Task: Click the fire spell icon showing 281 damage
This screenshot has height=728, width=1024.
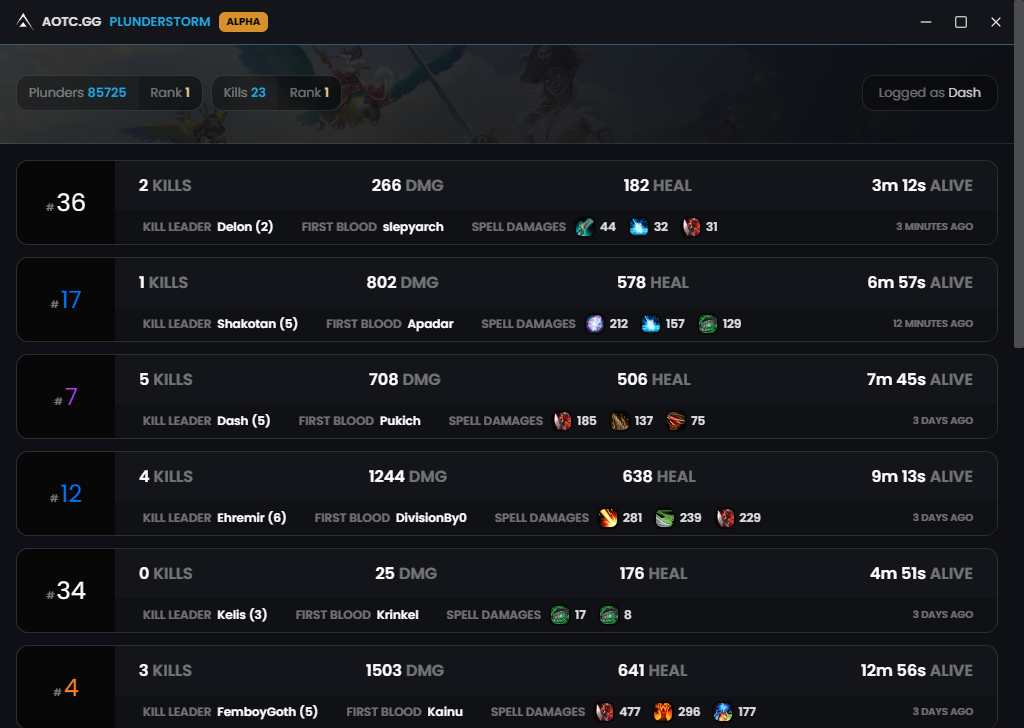Action: pos(608,518)
